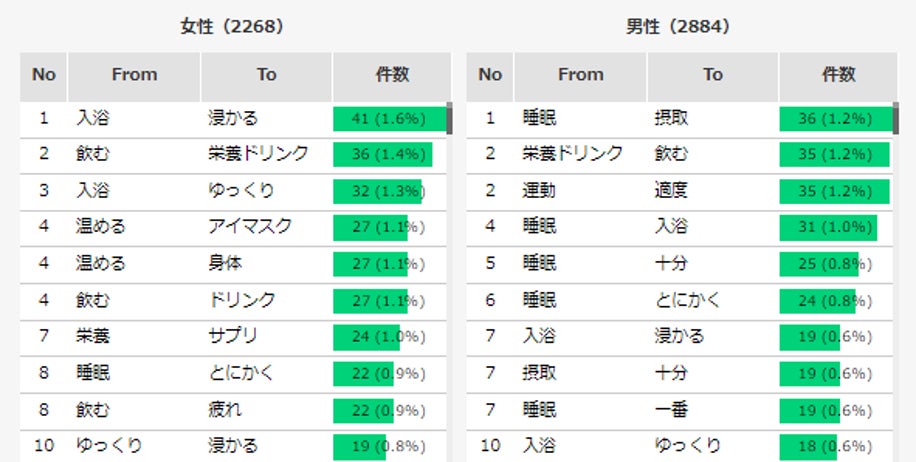The image size is (916, 462).
Task: Select the 一番 cell in 男性 table
Action: pos(670,409)
